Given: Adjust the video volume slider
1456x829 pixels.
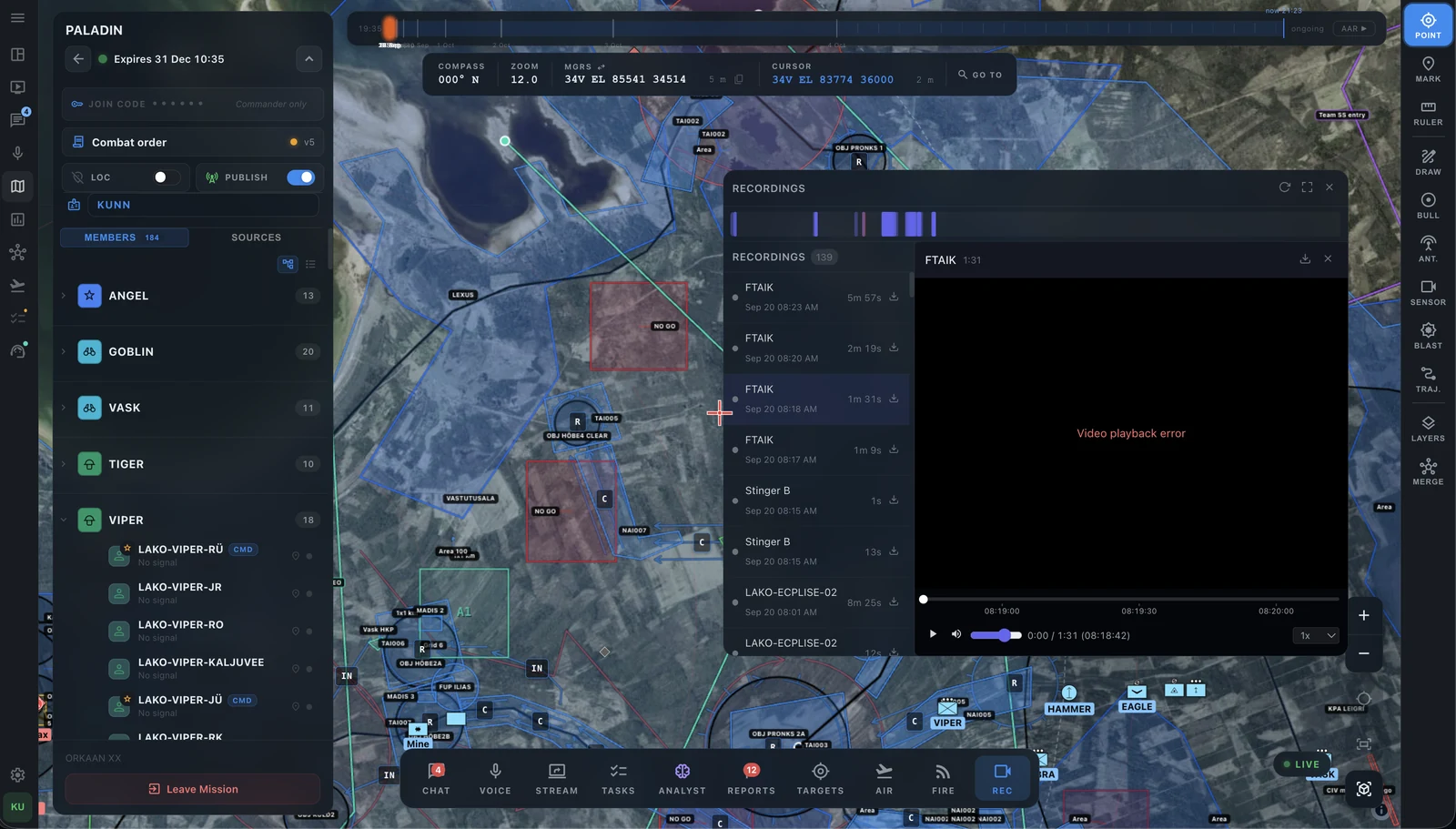Looking at the screenshot, I should tap(996, 635).
